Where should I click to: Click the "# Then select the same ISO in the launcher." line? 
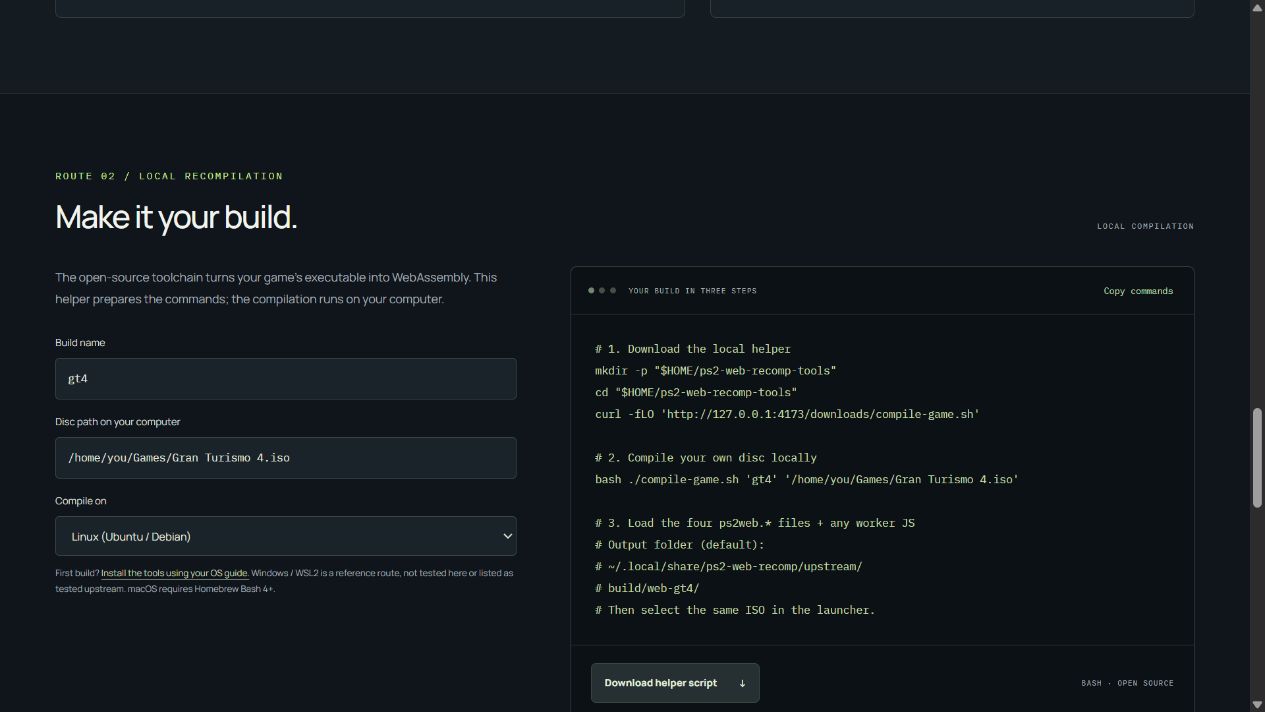(x=735, y=610)
